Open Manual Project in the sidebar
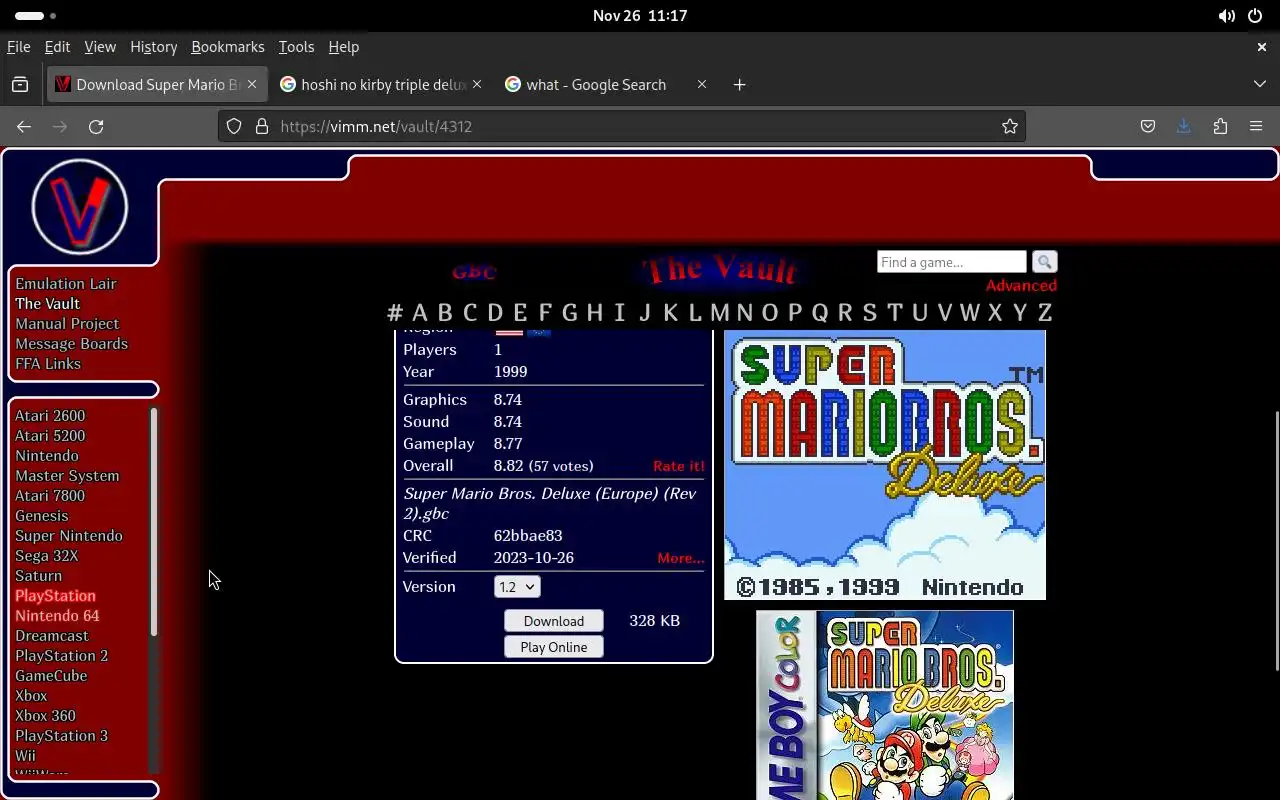Image resolution: width=1280 pixels, height=800 pixels. pyautogui.click(x=67, y=324)
